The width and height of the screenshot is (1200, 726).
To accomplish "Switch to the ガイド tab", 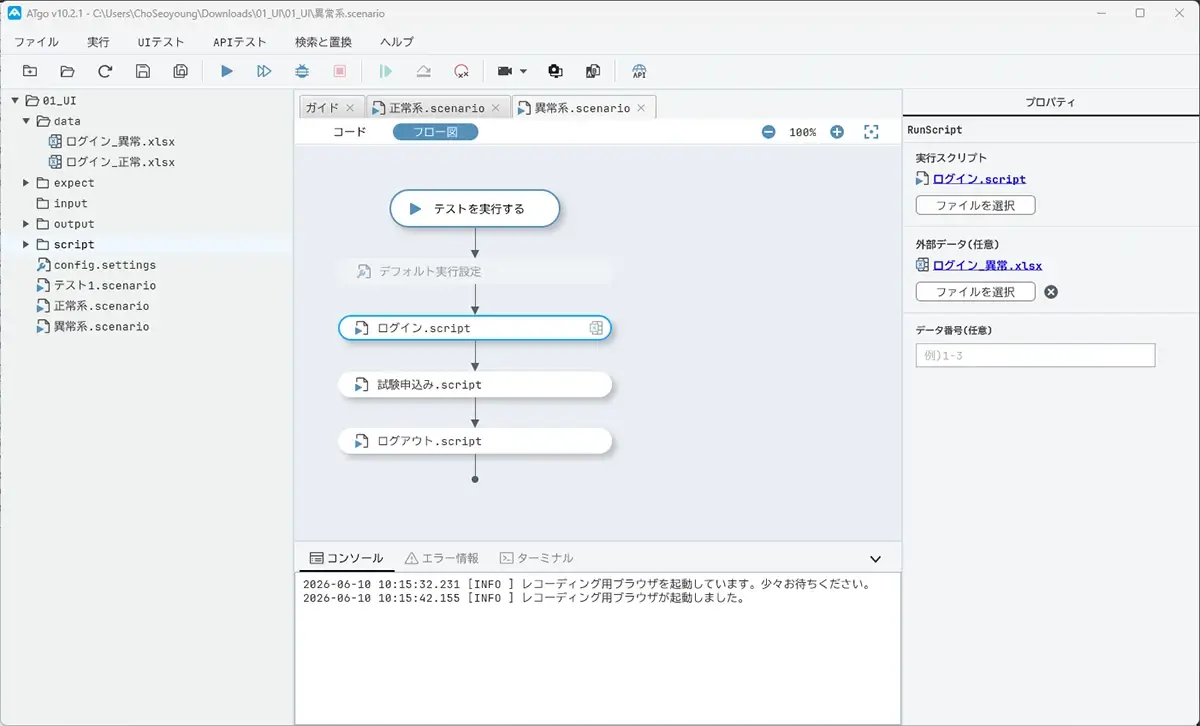I will pos(322,107).
